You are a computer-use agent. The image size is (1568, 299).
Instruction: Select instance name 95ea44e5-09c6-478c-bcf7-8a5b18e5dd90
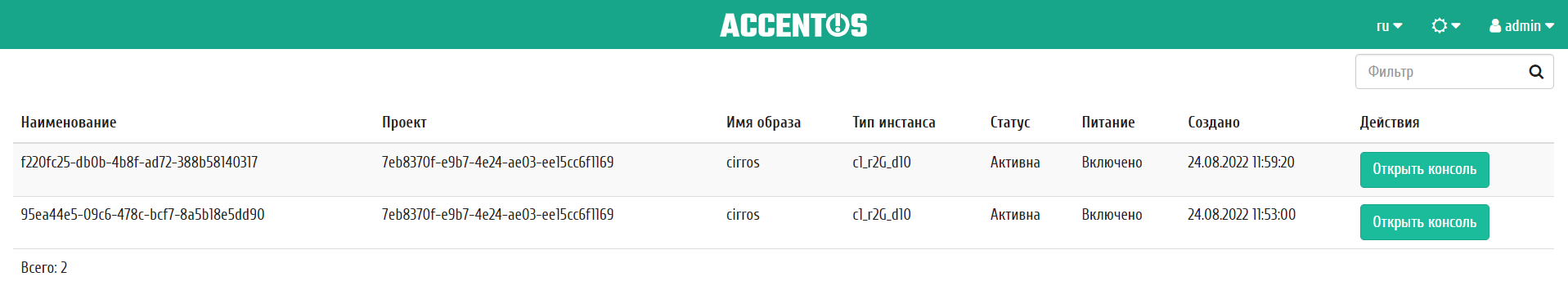click(x=142, y=215)
